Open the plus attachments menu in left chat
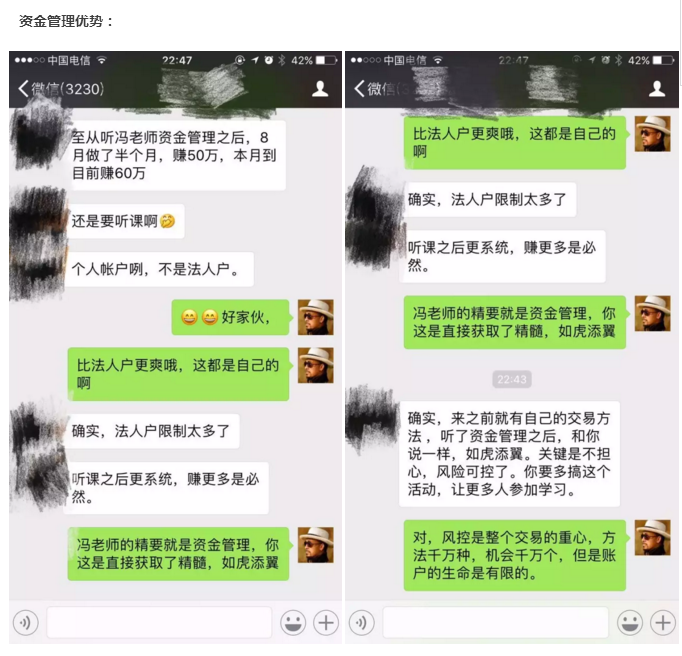 point(326,623)
